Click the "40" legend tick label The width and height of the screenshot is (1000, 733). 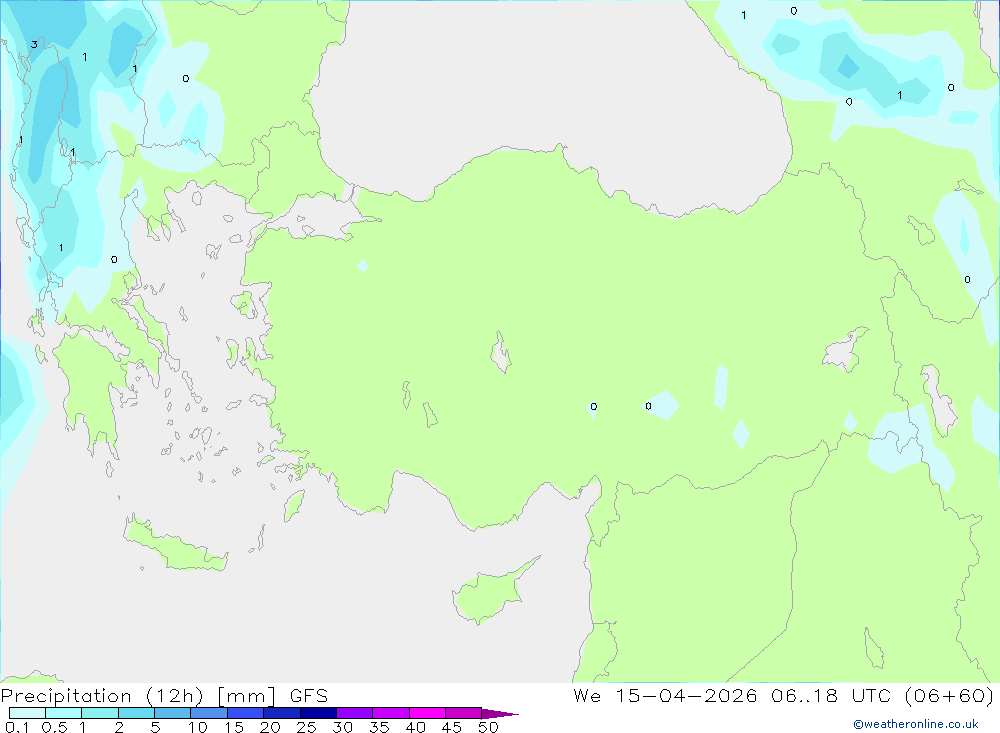(415, 727)
